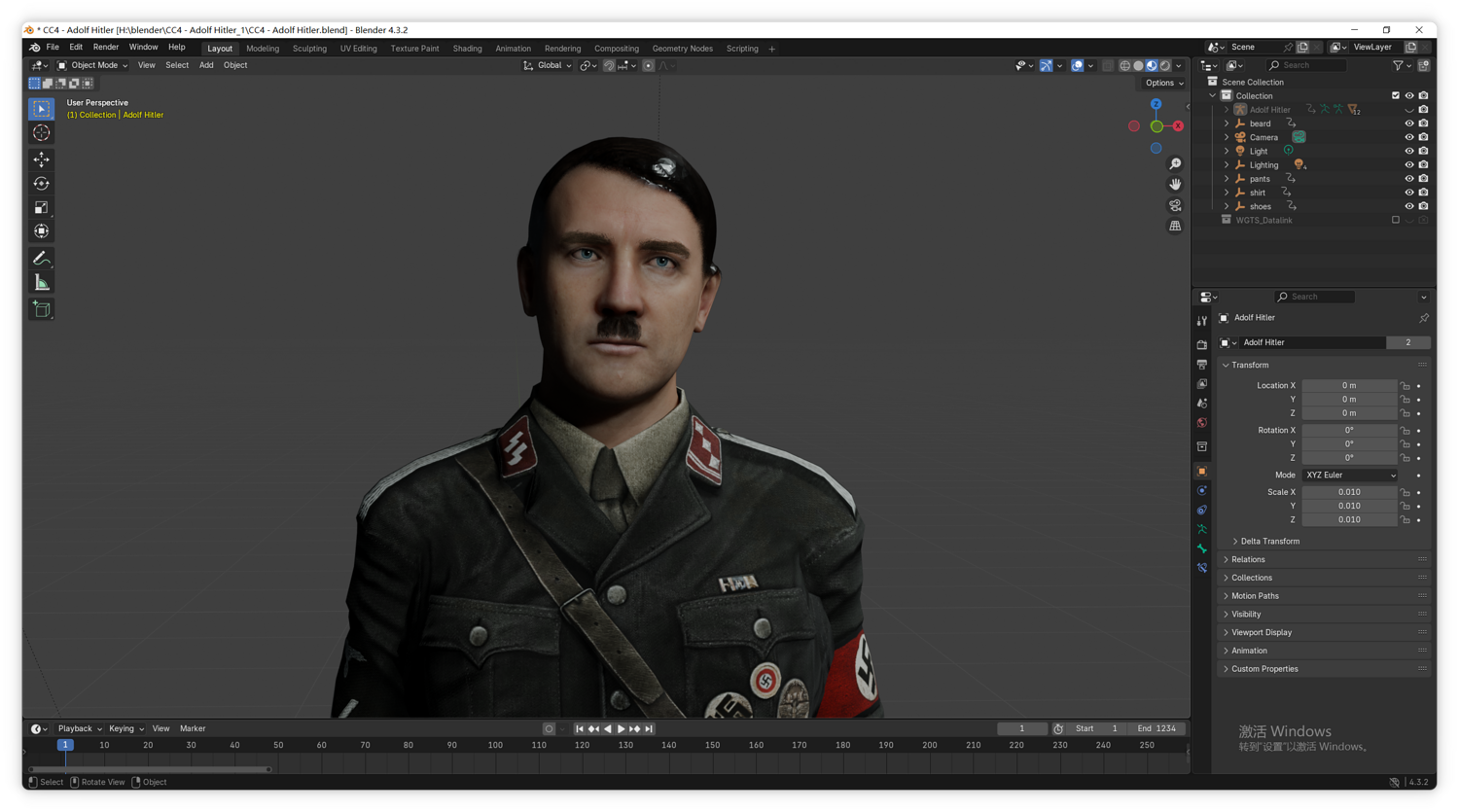The image size is (1459, 812).
Task: Click the timeline Marker menu
Action: pos(193,728)
